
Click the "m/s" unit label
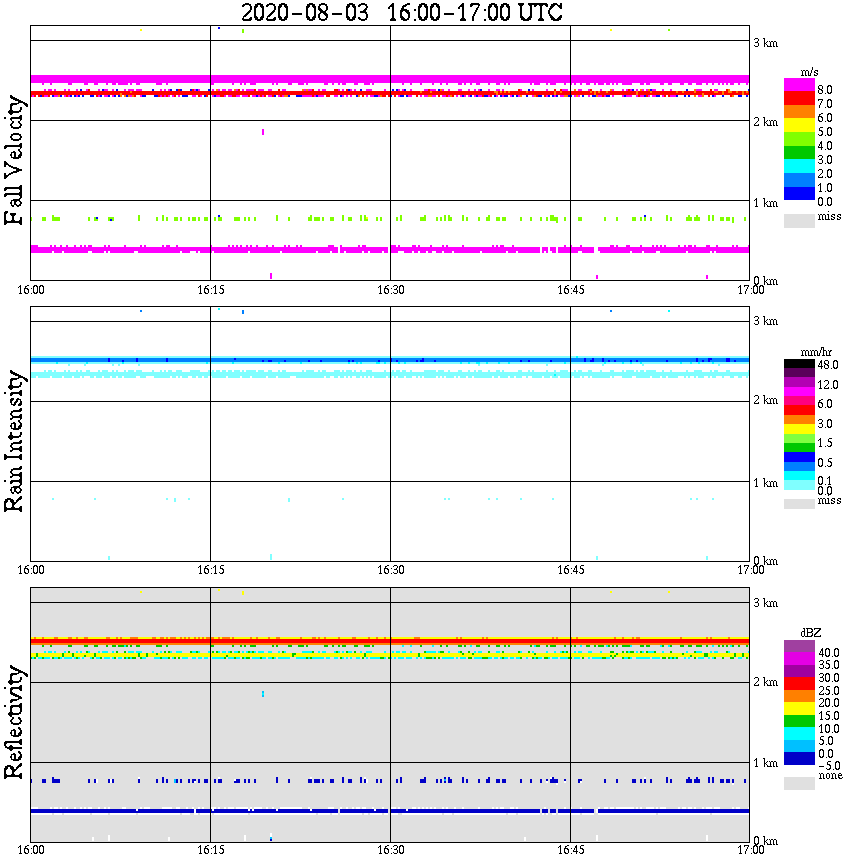click(809, 73)
